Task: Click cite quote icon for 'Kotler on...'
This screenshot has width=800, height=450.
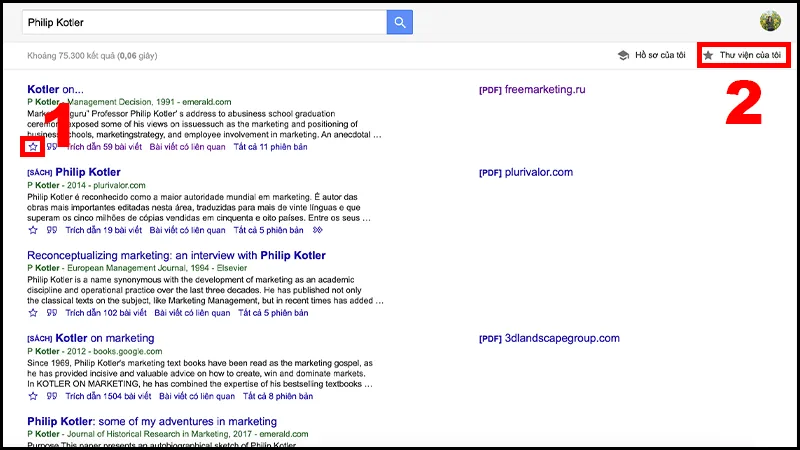Action: [x=51, y=147]
